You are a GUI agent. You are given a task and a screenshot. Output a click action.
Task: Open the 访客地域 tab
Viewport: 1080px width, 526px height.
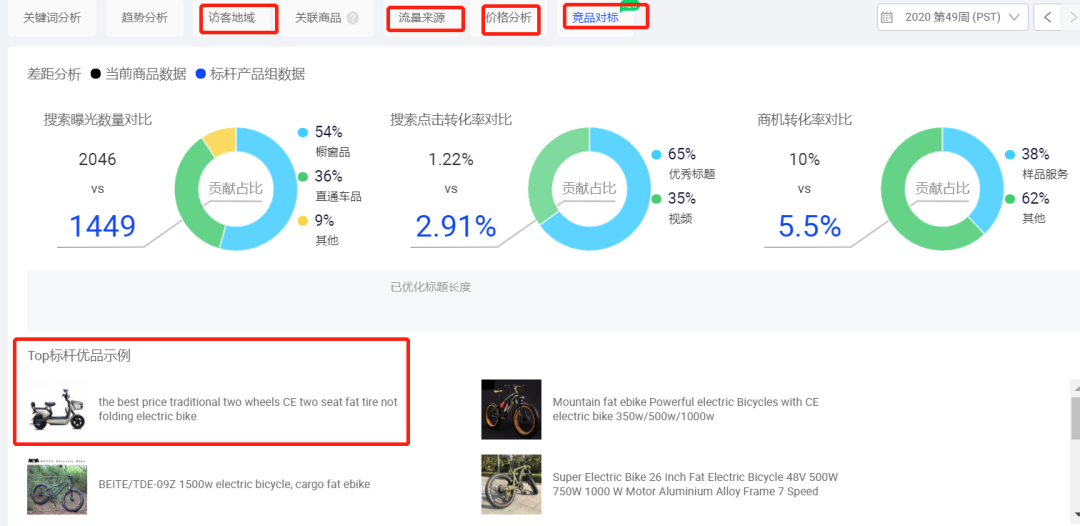coord(232,18)
